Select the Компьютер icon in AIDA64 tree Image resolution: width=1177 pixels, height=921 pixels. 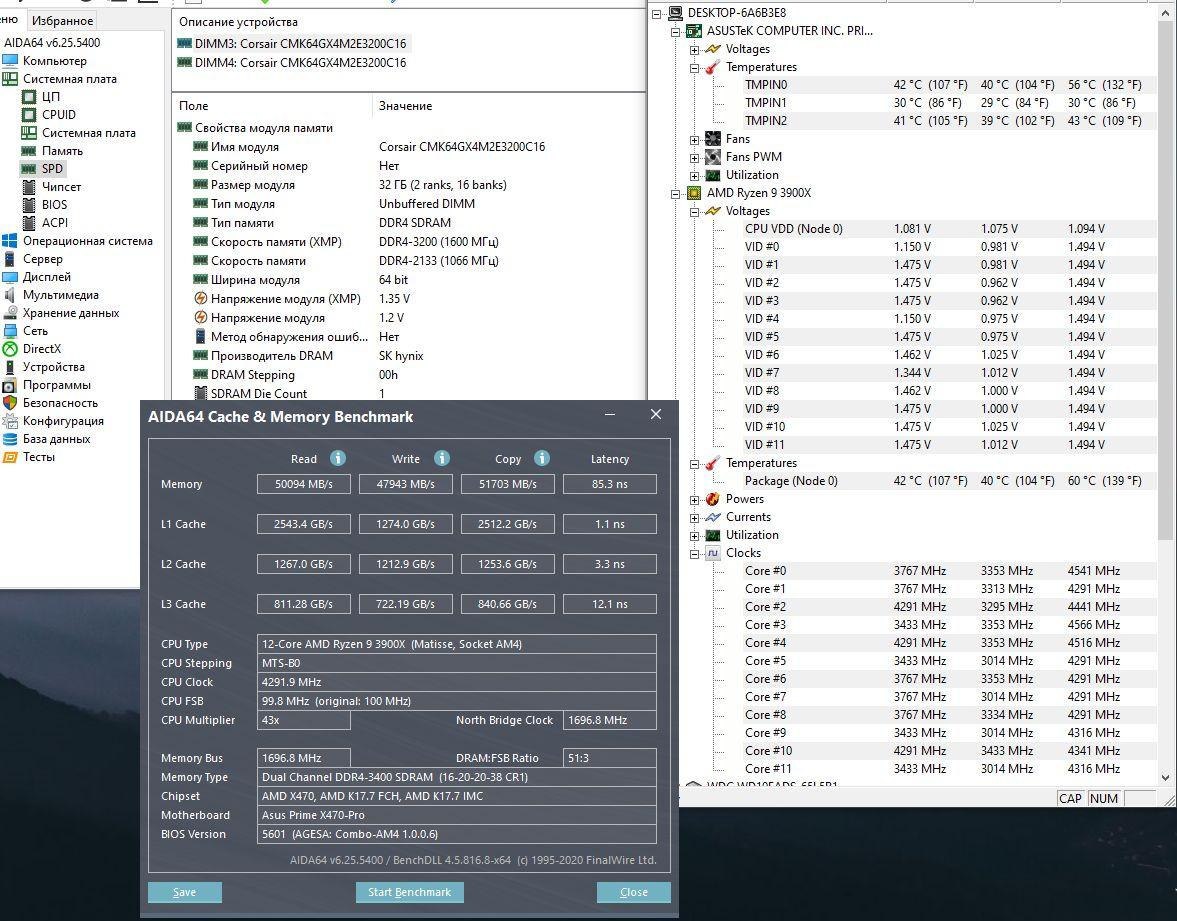(x=10, y=61)
